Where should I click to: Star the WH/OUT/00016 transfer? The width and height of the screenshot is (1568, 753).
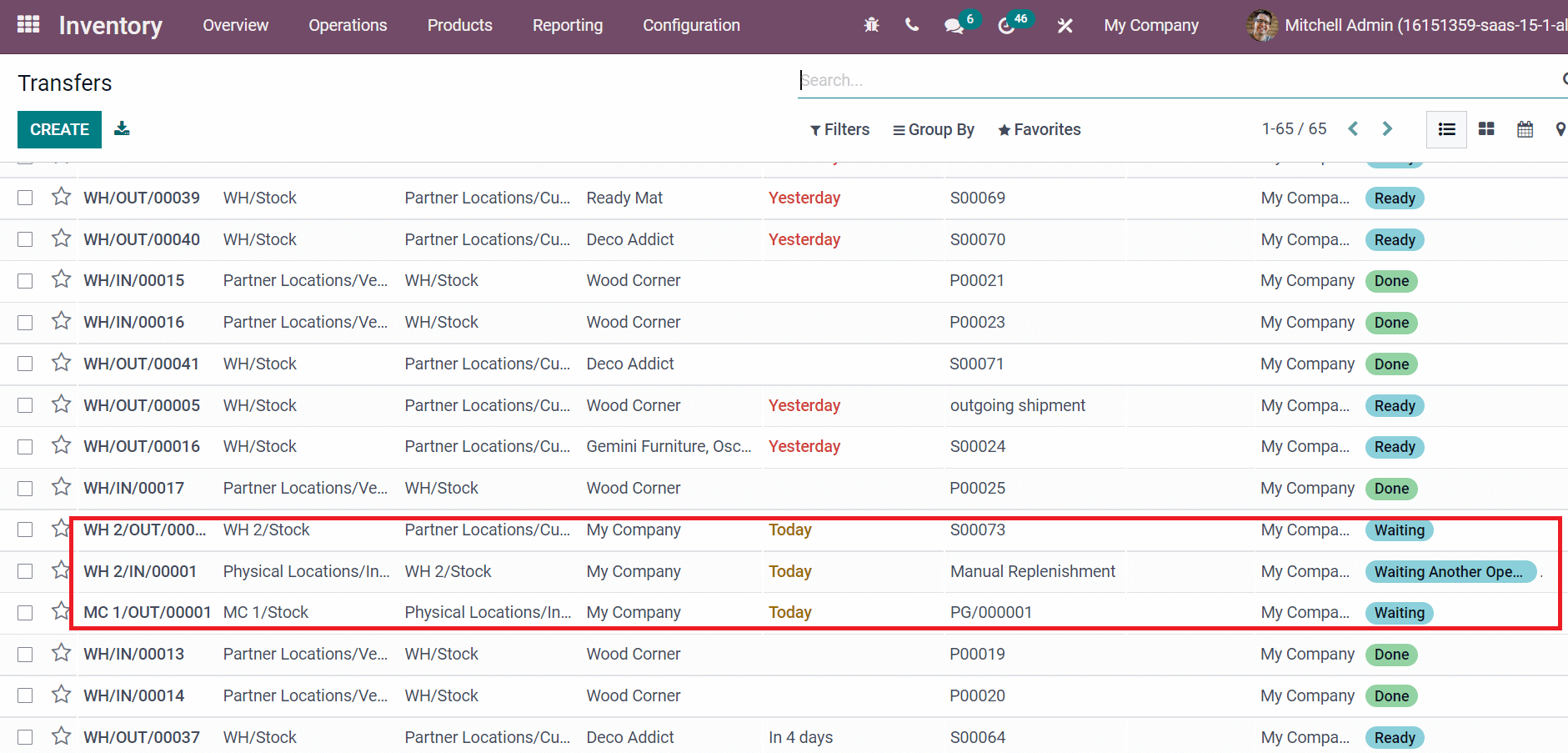click(61, 445)
